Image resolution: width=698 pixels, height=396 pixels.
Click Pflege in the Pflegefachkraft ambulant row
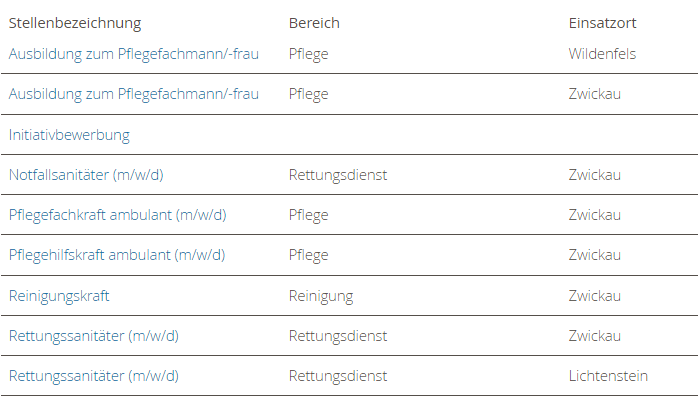(x=308, y=215)
